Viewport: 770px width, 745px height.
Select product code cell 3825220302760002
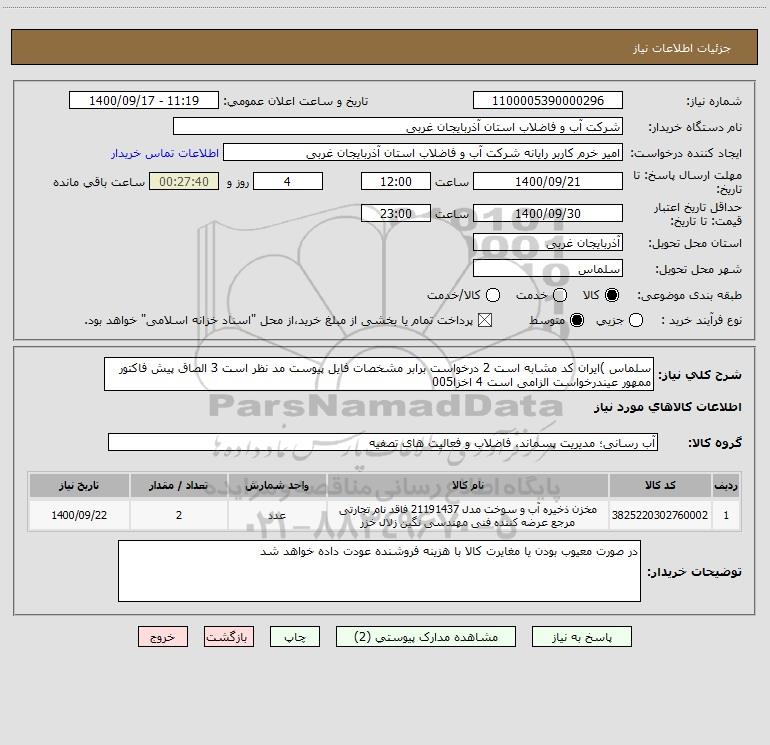pos(660,515)
